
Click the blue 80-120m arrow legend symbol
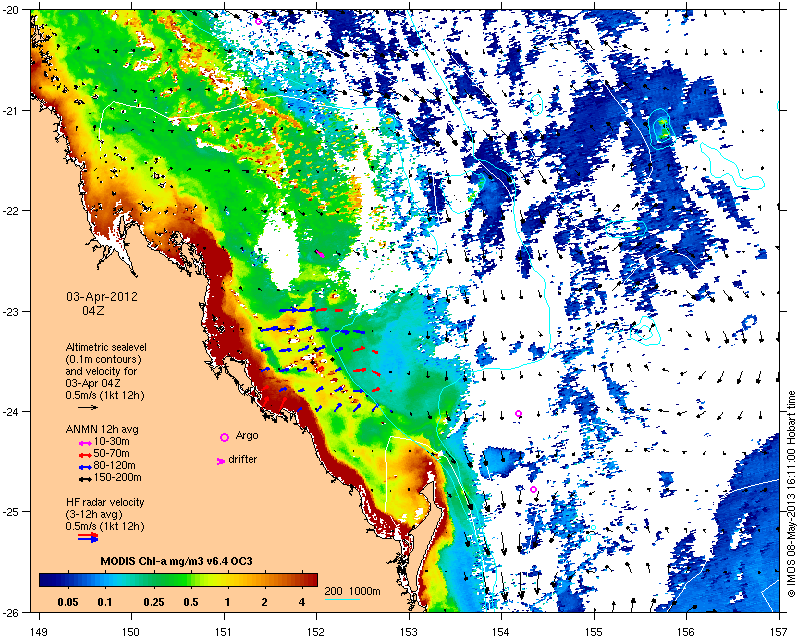85,466
